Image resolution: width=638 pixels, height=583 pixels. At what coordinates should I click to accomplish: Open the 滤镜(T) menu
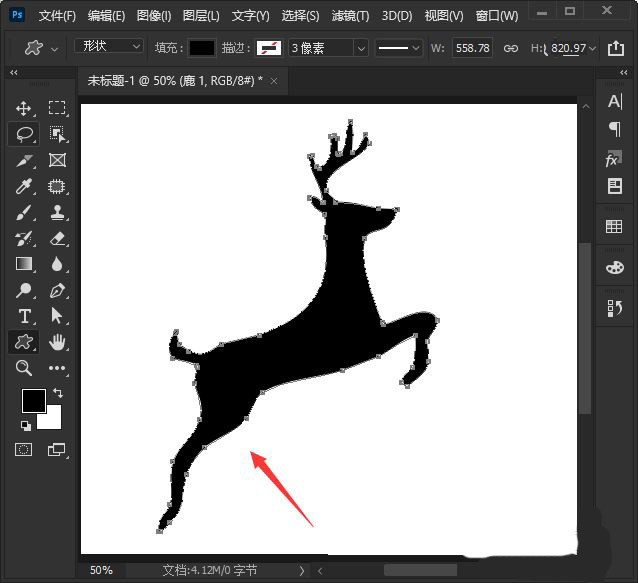click(350, 16)
